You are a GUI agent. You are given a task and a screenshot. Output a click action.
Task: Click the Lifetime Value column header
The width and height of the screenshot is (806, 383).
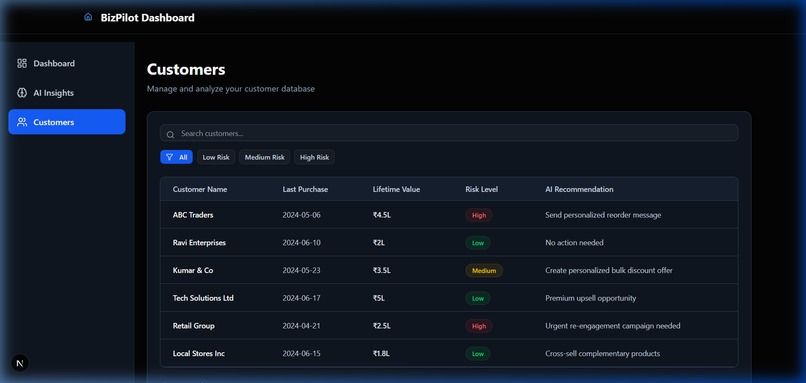396,189
